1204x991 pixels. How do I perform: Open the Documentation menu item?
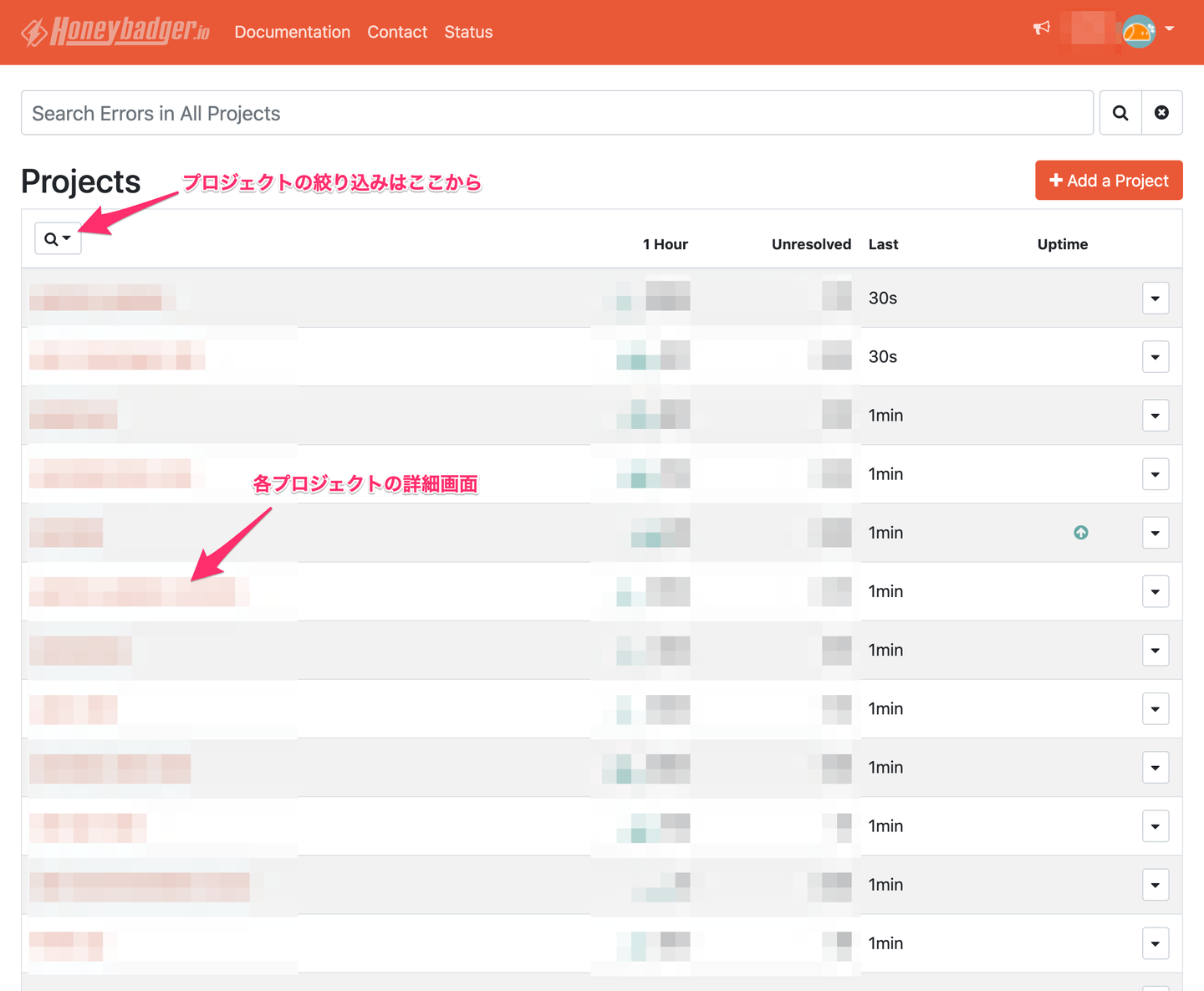point(292,32)
